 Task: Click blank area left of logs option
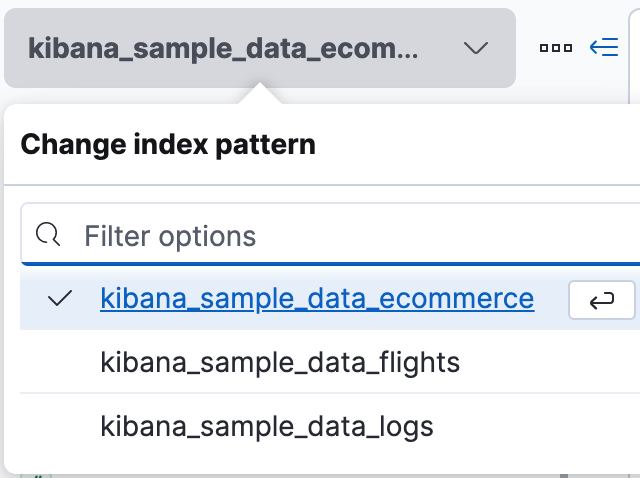(x=60, y=426)
